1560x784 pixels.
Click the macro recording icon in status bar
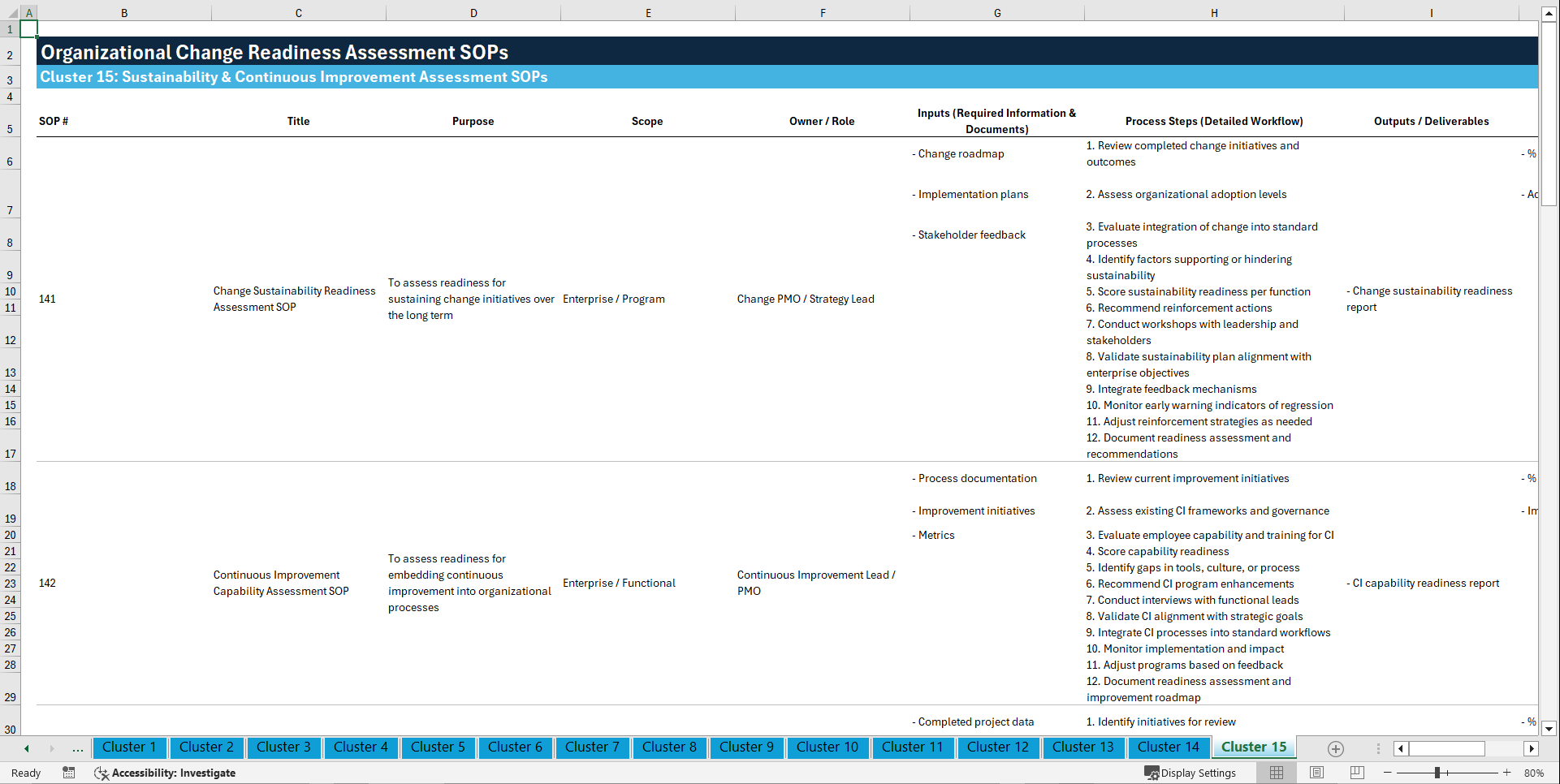[69, 773]
